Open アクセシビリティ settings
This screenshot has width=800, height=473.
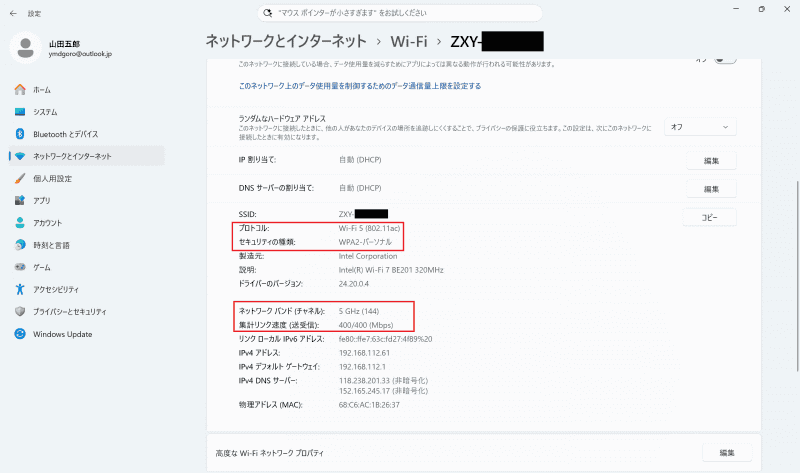point(87,290)
